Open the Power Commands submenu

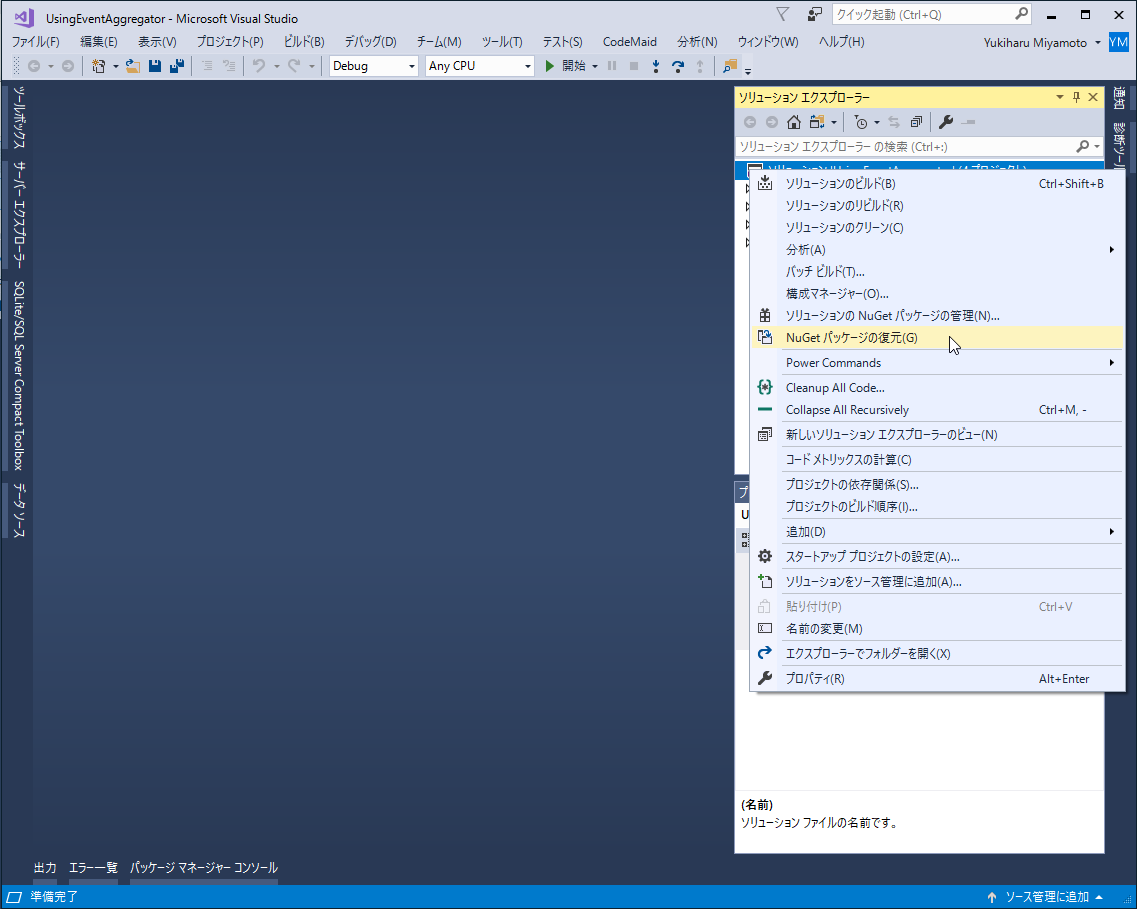(x=937, y=362)
